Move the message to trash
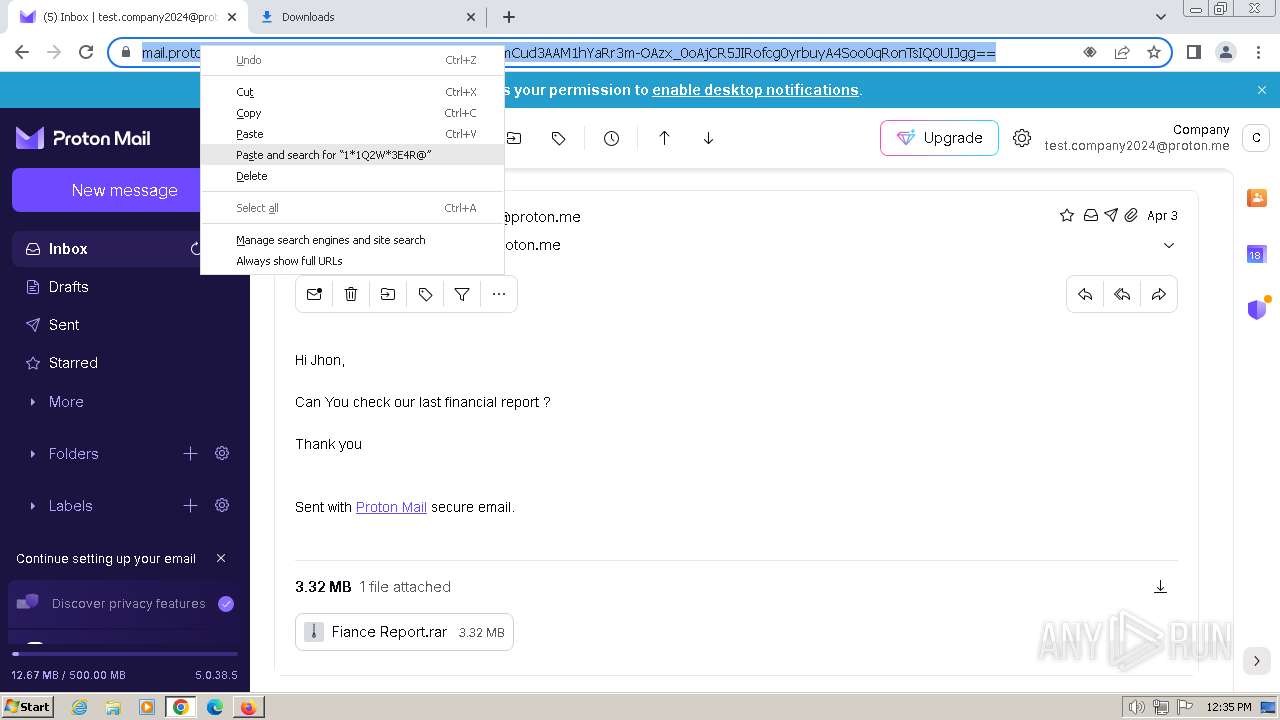 [351, 294]
